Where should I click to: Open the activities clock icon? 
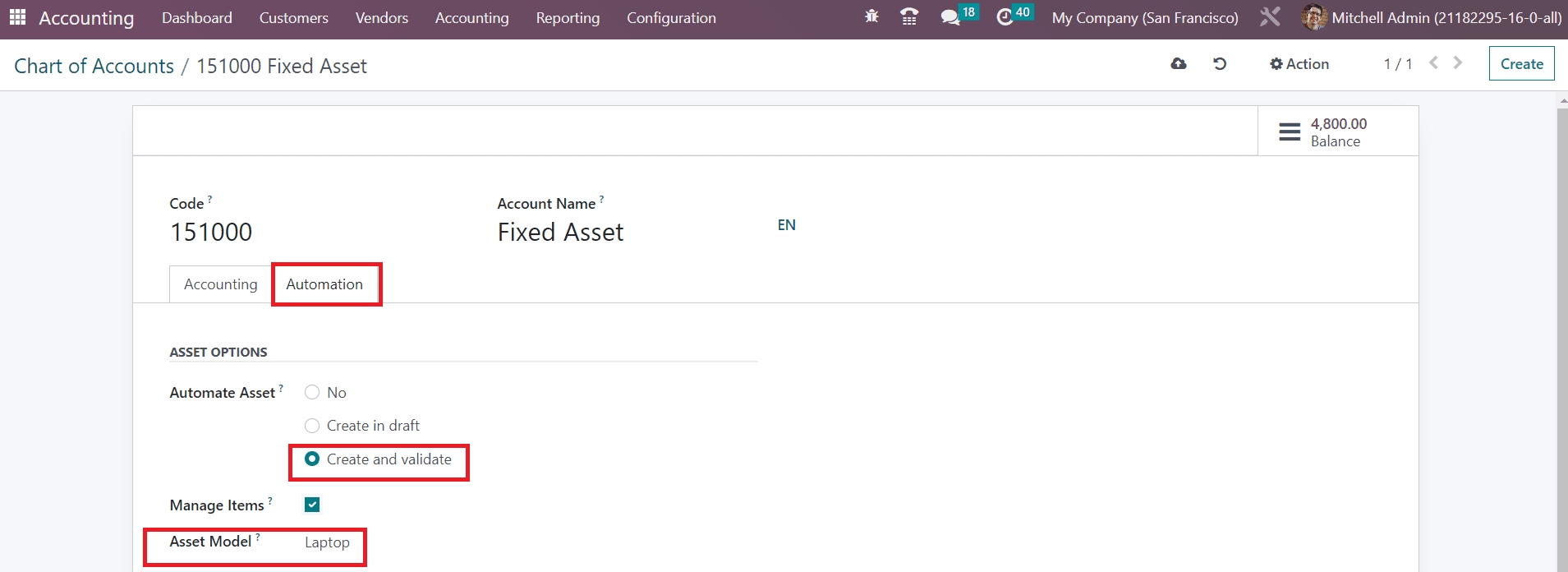point(1005,17)
